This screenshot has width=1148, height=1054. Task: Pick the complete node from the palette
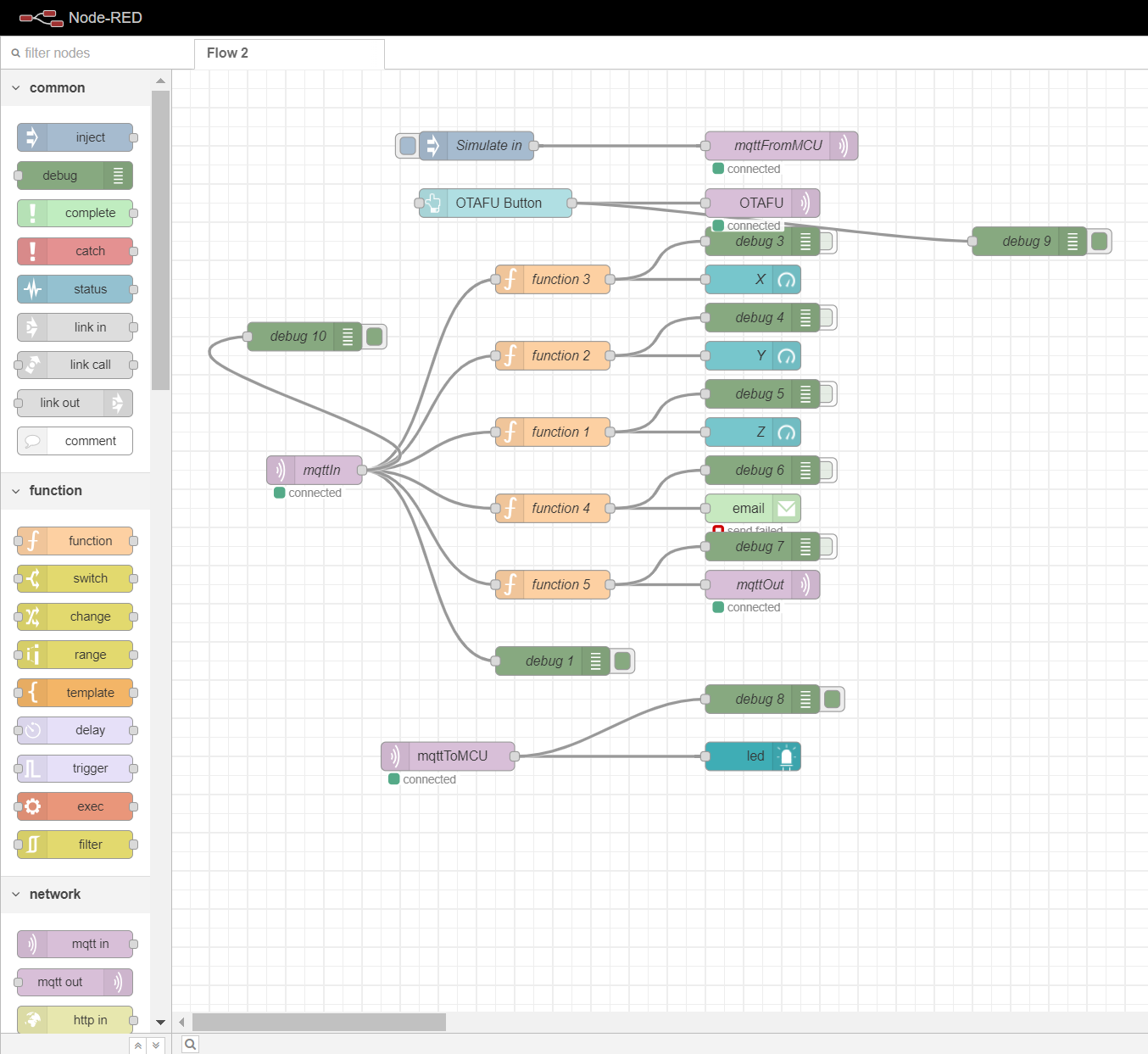75,213
